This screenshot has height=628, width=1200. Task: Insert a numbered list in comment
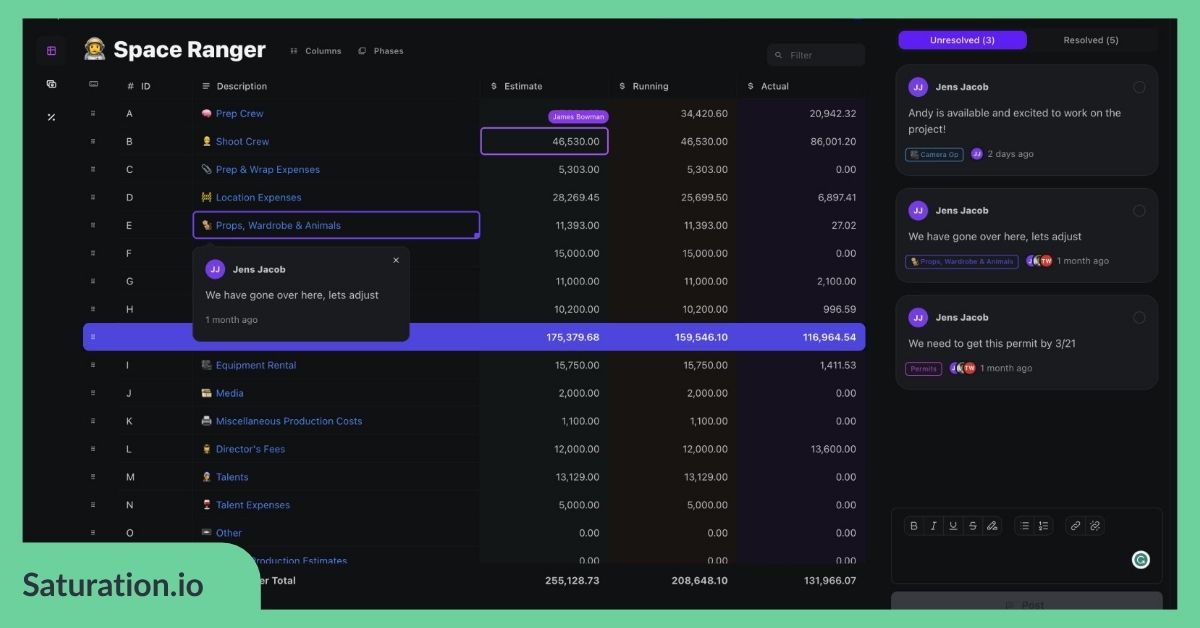coord(1043,526)
